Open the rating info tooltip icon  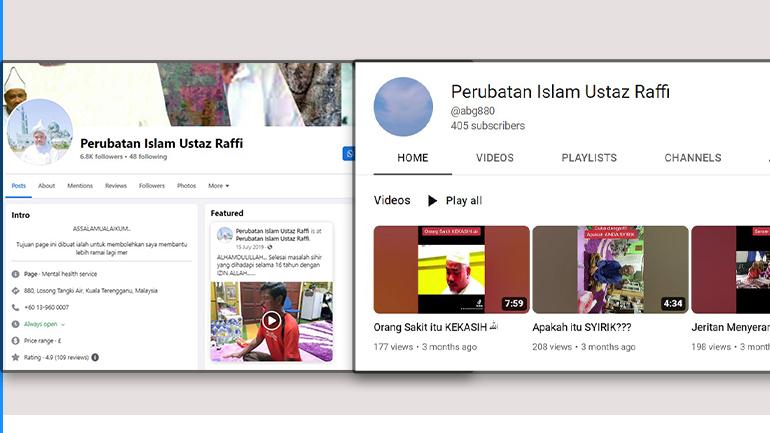click(x=95, y=357)
